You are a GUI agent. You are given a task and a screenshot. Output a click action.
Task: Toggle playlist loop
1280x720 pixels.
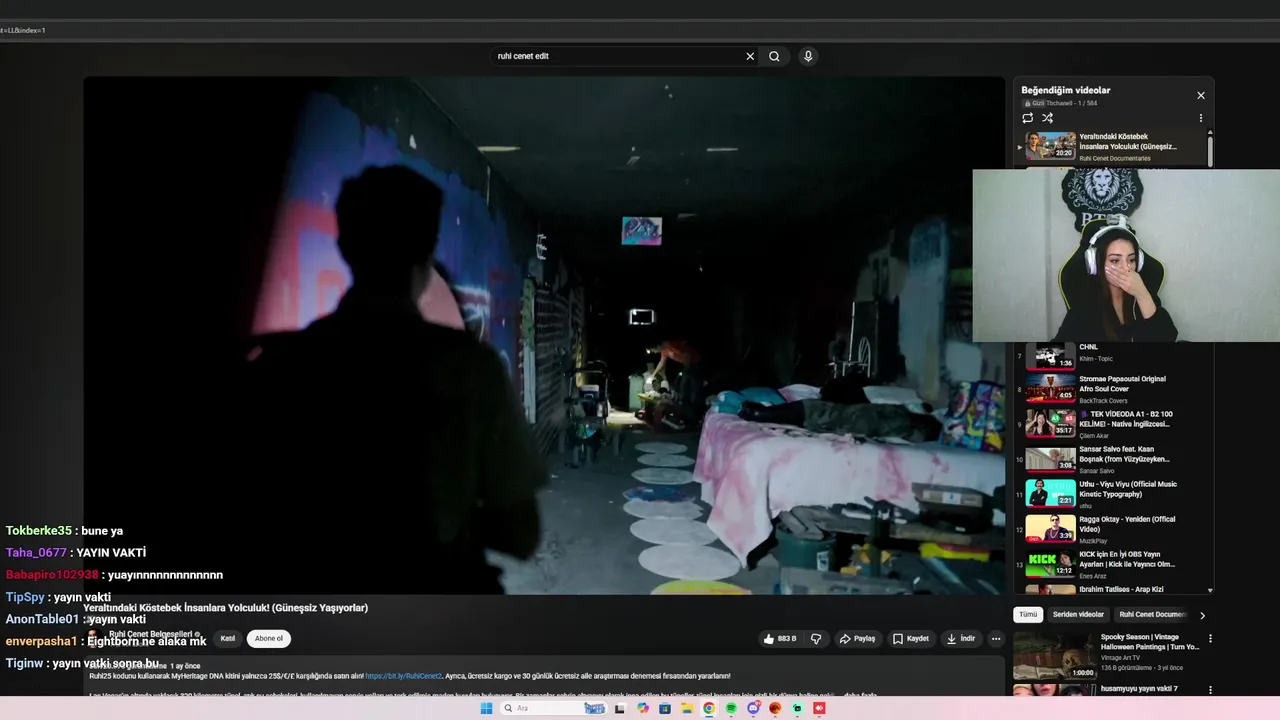coord(1027,118)
